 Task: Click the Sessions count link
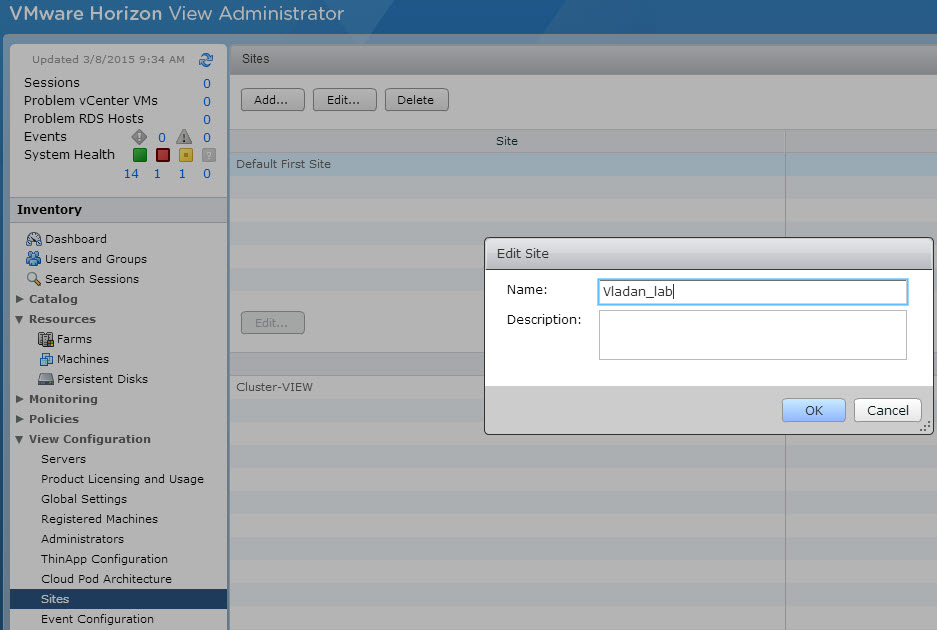click(x=207, y=84)
